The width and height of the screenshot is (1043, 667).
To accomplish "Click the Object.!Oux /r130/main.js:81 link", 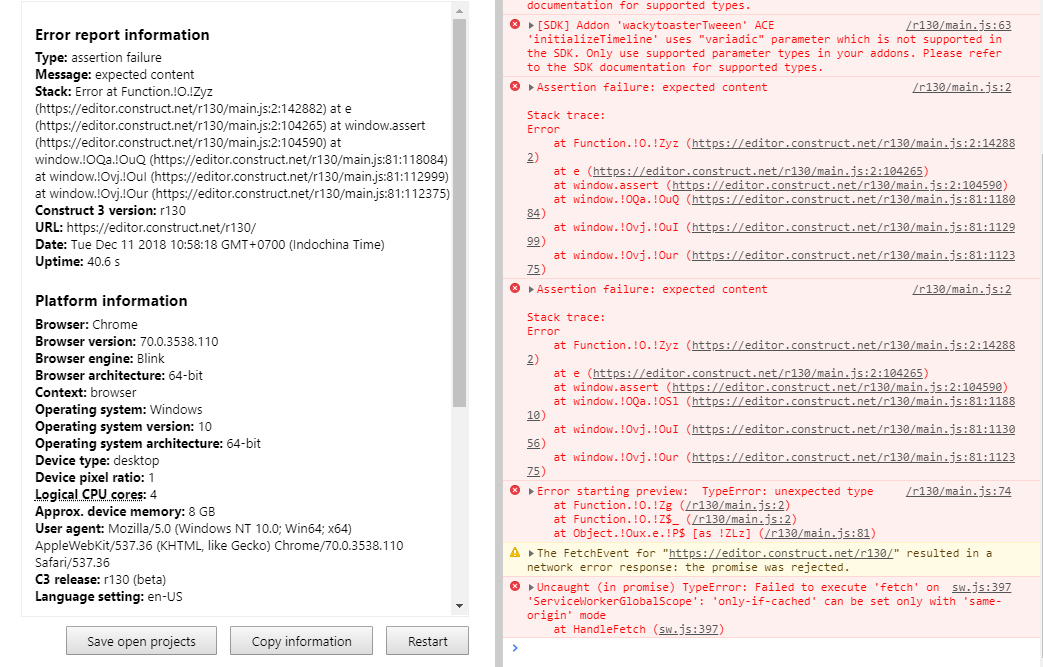I will [817, 533].
